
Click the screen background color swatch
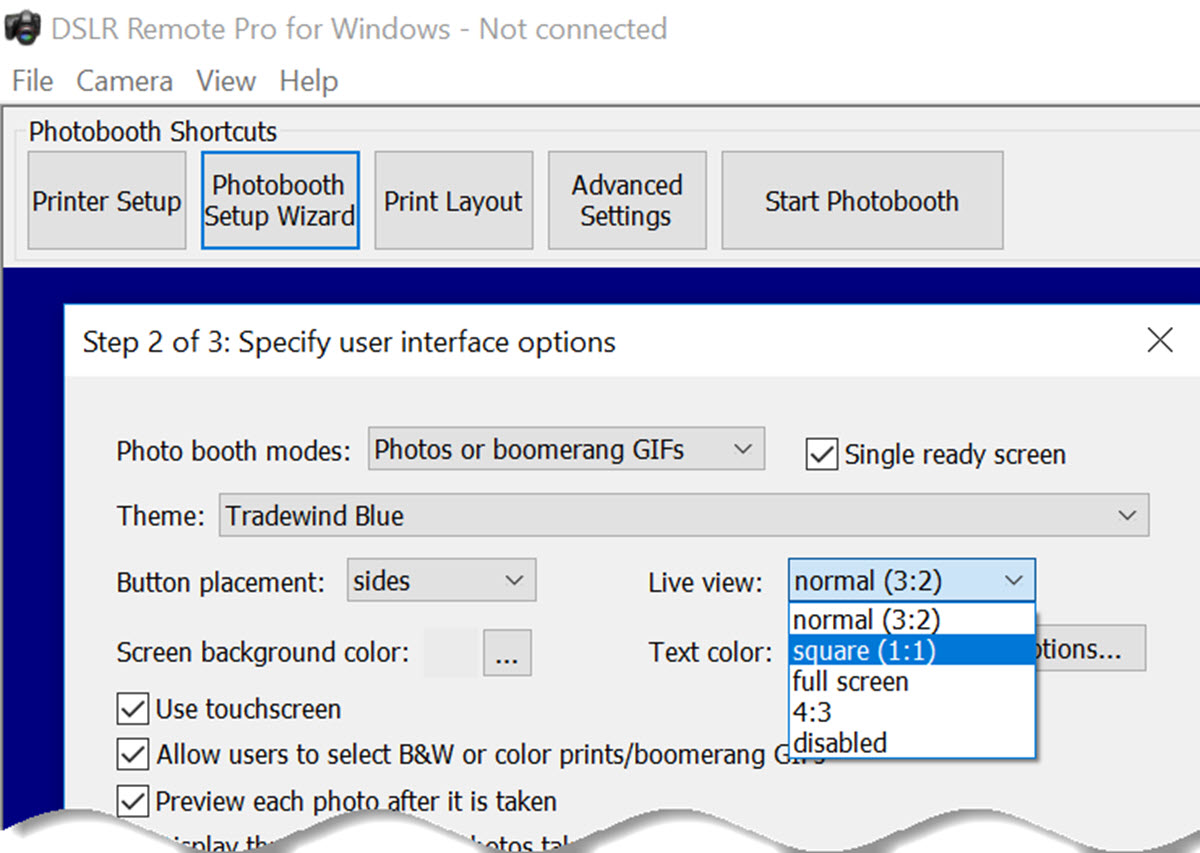(452, 653)
